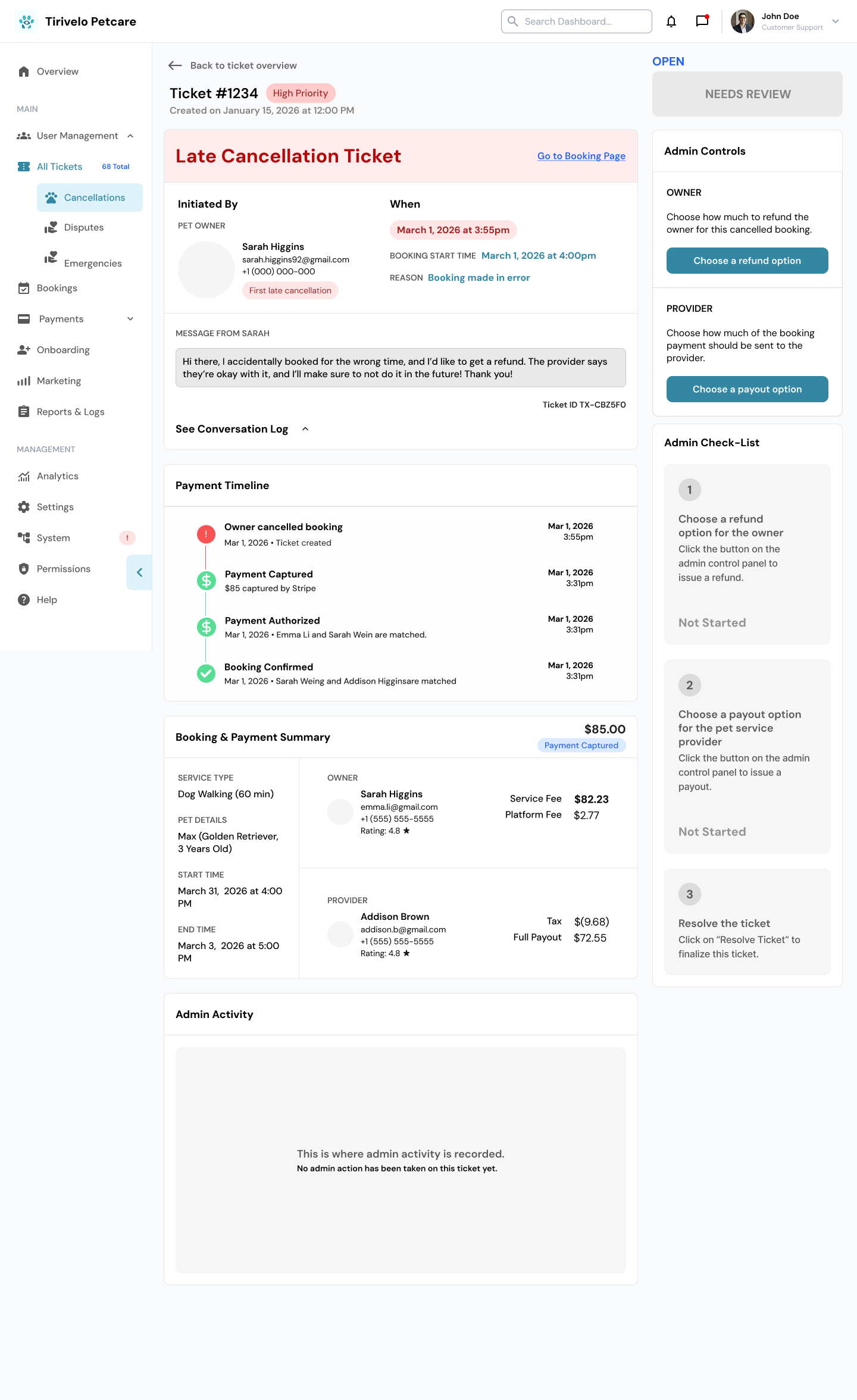This screenshot has height=1400, width=857.
Task: Open Disputes submenu item
Action: (x=83, y=227)
